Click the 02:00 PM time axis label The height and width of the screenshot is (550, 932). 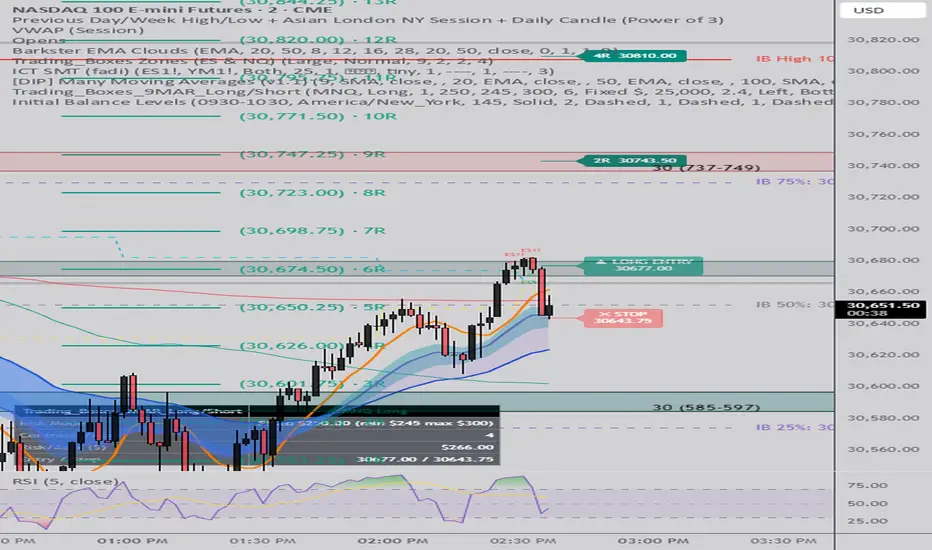coord(393,540)
